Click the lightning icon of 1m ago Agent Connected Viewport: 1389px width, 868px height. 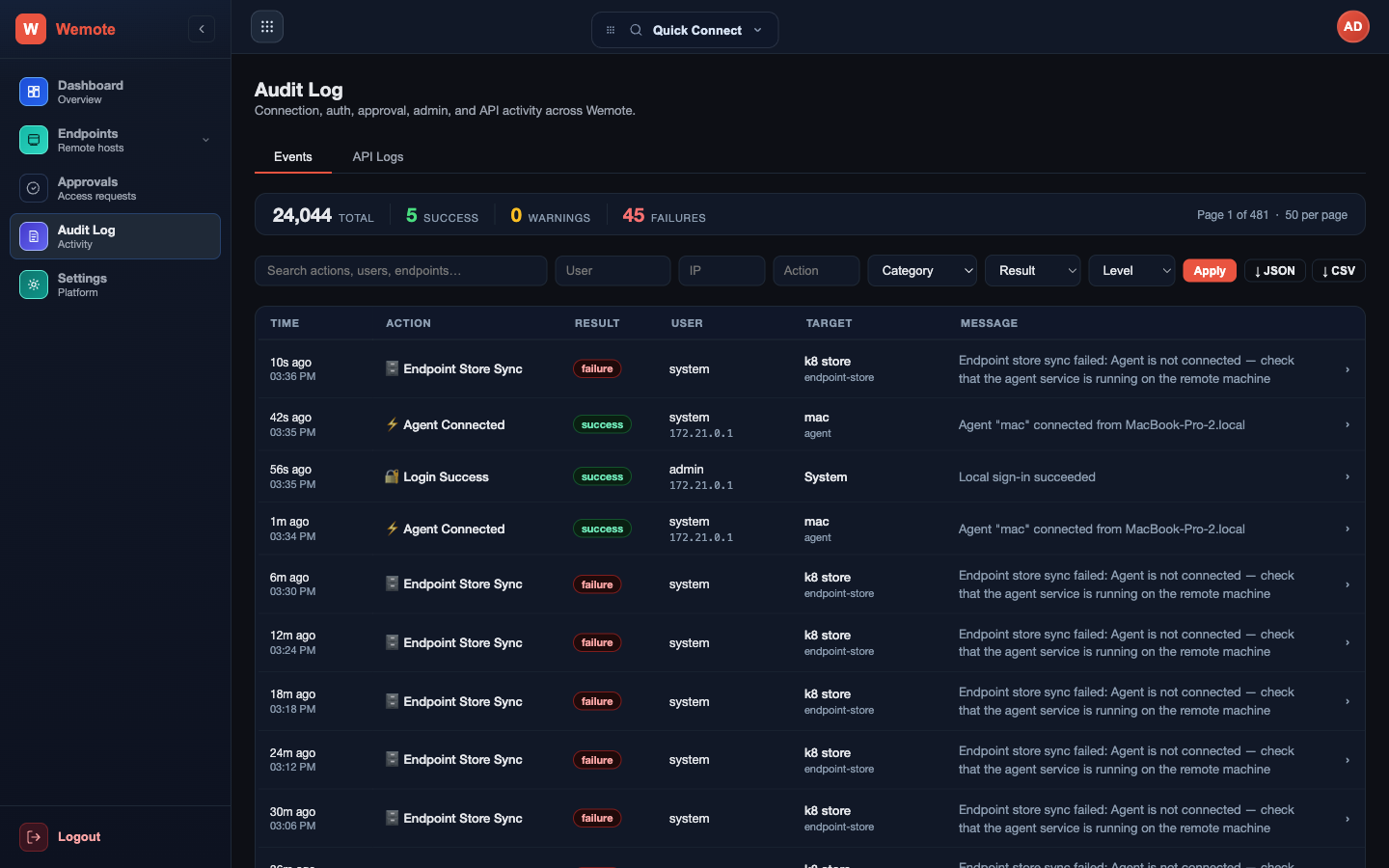pyautogui.click(x=392, y=529)
